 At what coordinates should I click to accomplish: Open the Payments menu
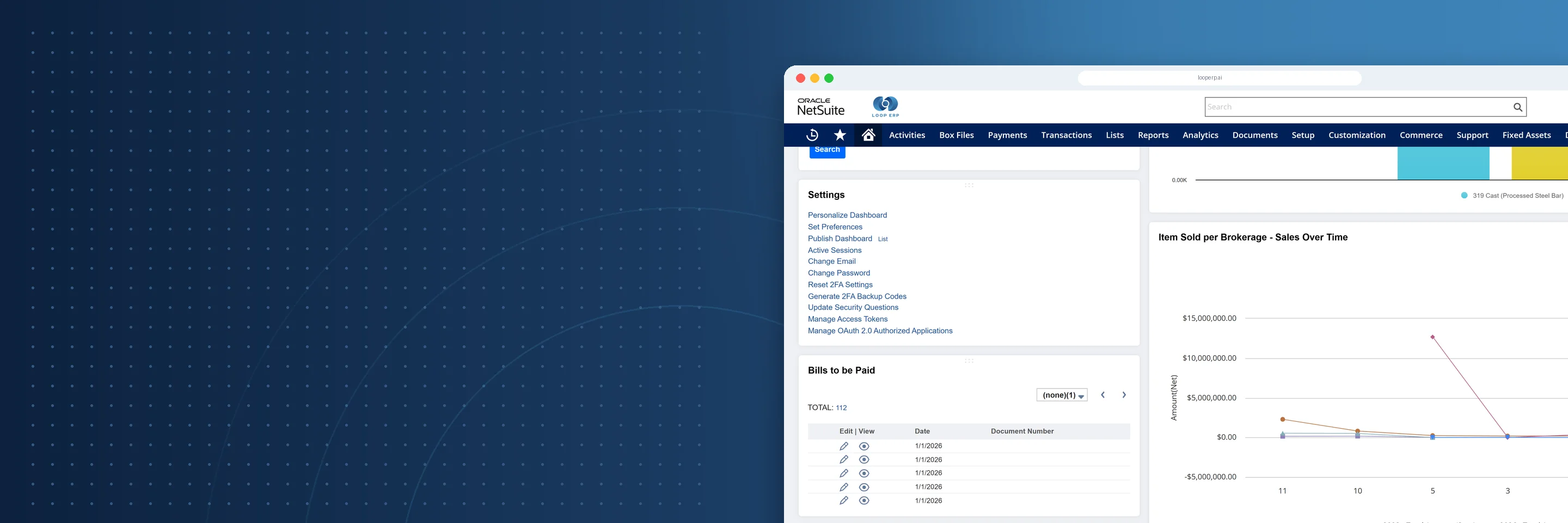[x=1007, y=135]
